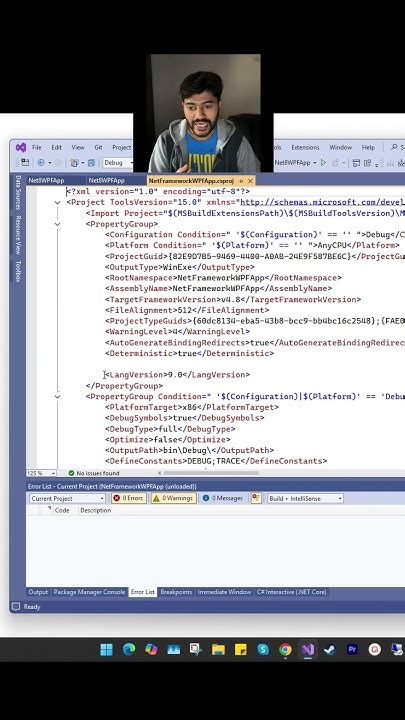
Task: Toggle the 0 Warnings filter
Action: tap(174, 498)
